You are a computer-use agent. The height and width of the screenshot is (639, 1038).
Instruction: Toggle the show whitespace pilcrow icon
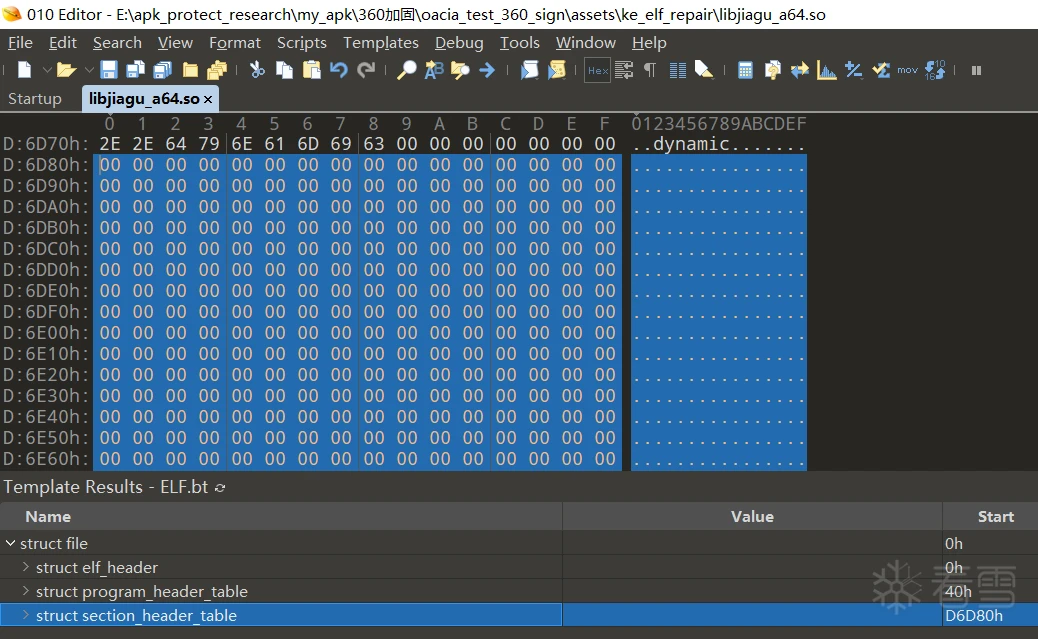[650, 70]
